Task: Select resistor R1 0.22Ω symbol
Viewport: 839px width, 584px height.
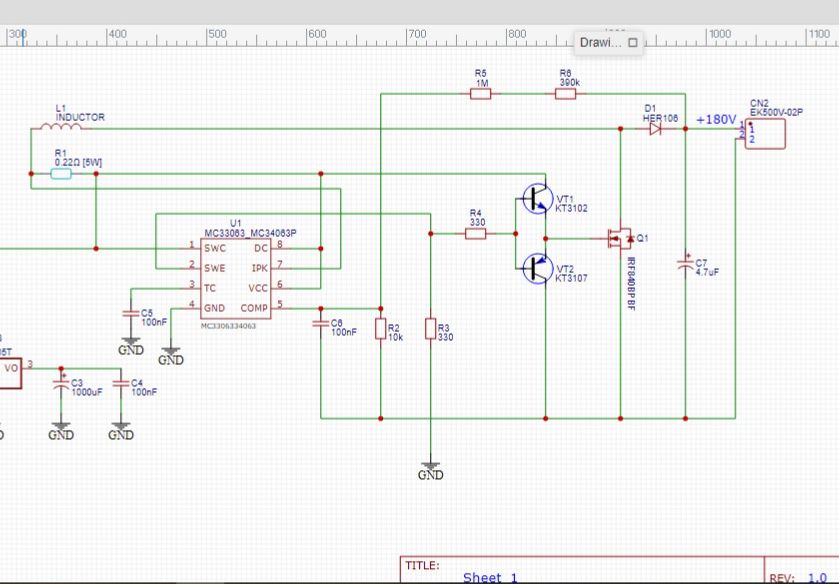Action: tap(61, 173)
